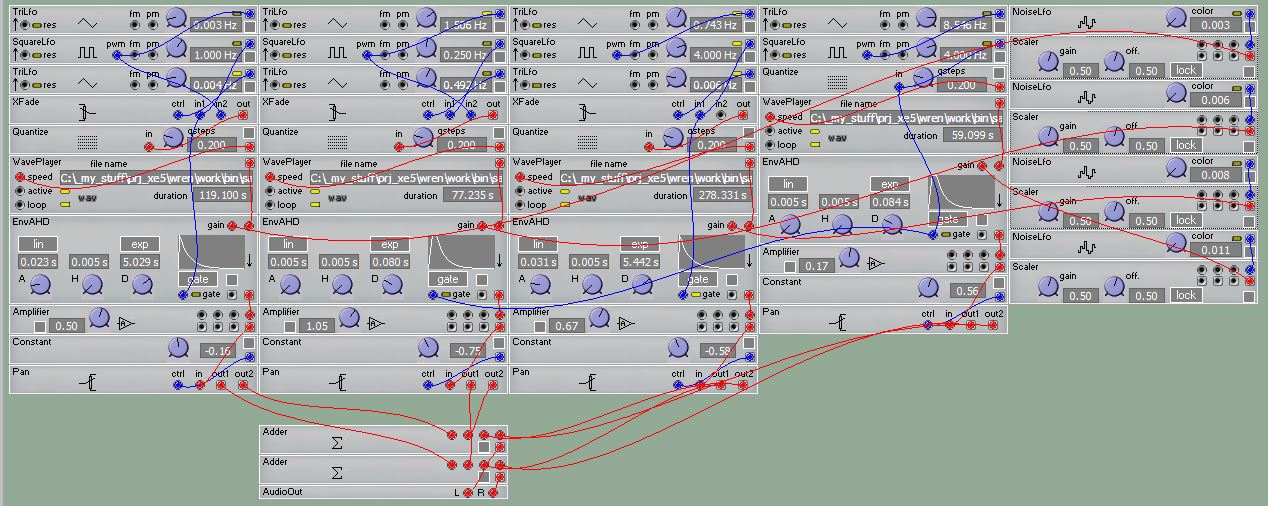Toggle active radio in WavePlayer with duration 278.331 s
Viewport: 1268px width, 506px height.
521,191
